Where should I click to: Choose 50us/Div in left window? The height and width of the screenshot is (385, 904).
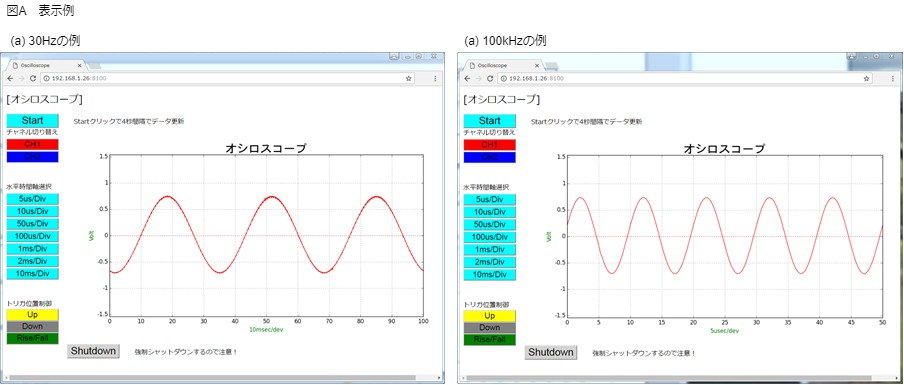click(x=32, y=224)
